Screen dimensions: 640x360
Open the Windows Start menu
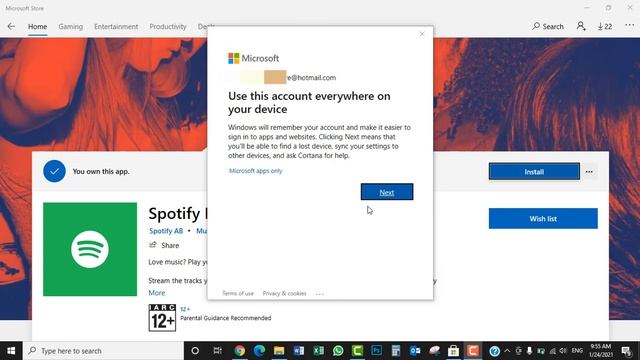pyautogui.click(x=11, y=351)
